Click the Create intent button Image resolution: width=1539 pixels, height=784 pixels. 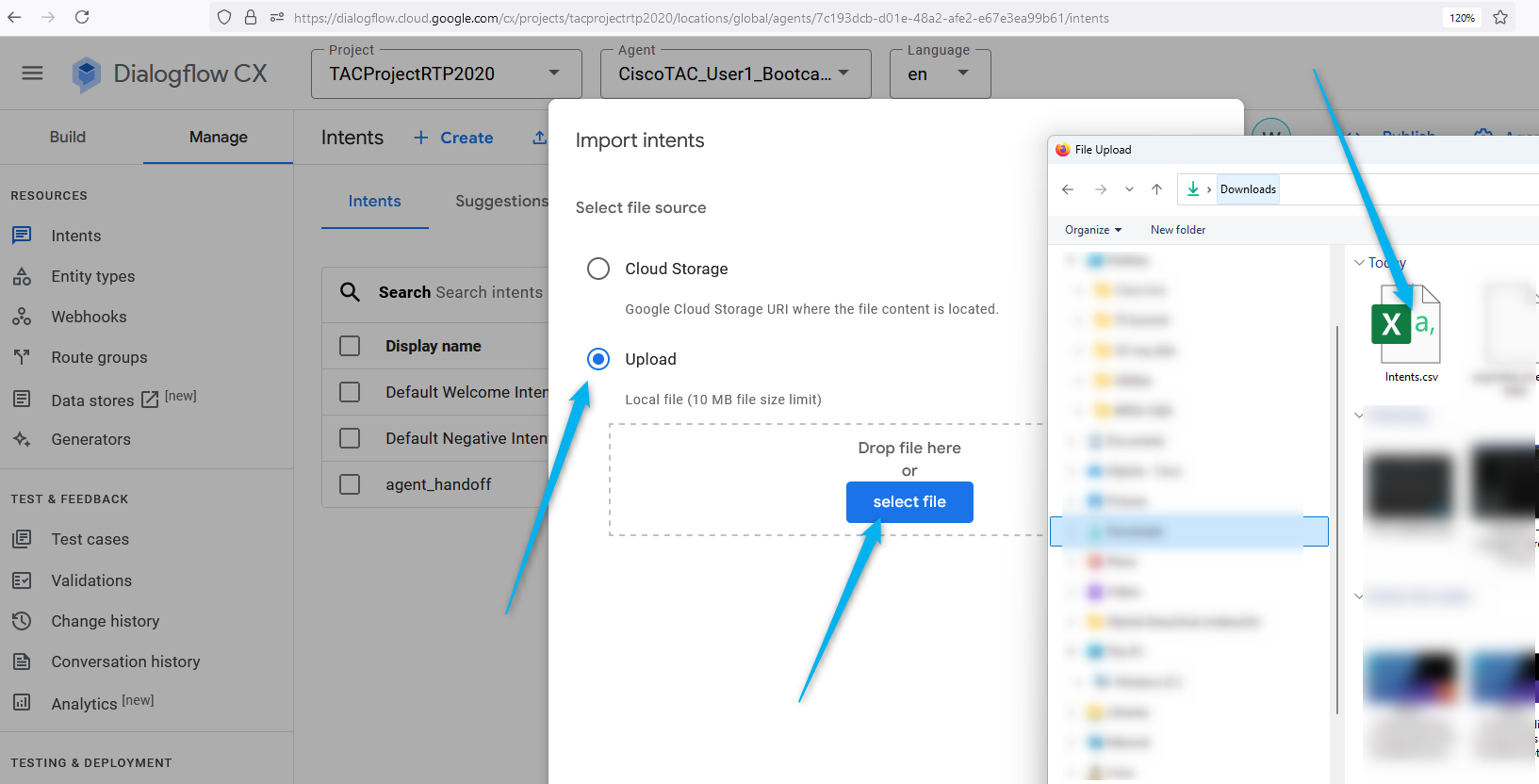[x=453, y=138]
